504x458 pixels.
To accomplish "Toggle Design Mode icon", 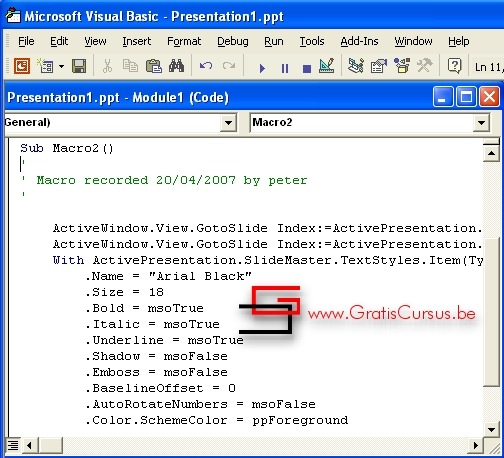I will coord(327,66).
